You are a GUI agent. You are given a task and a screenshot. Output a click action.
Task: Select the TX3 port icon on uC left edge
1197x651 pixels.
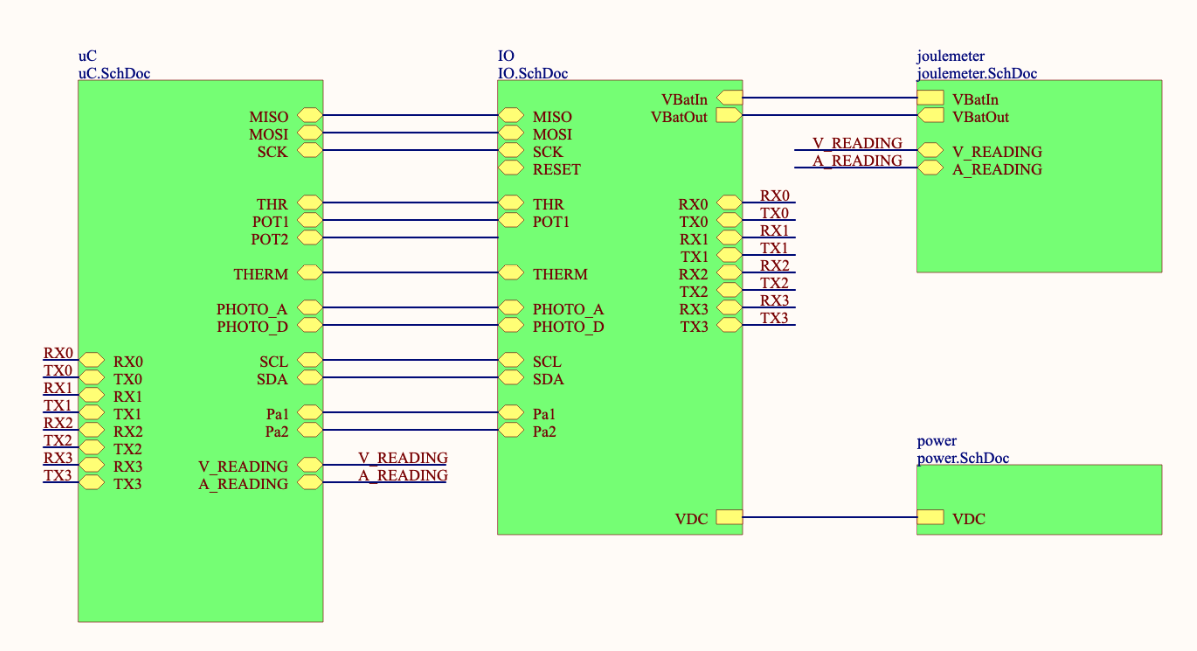(92, 483)
